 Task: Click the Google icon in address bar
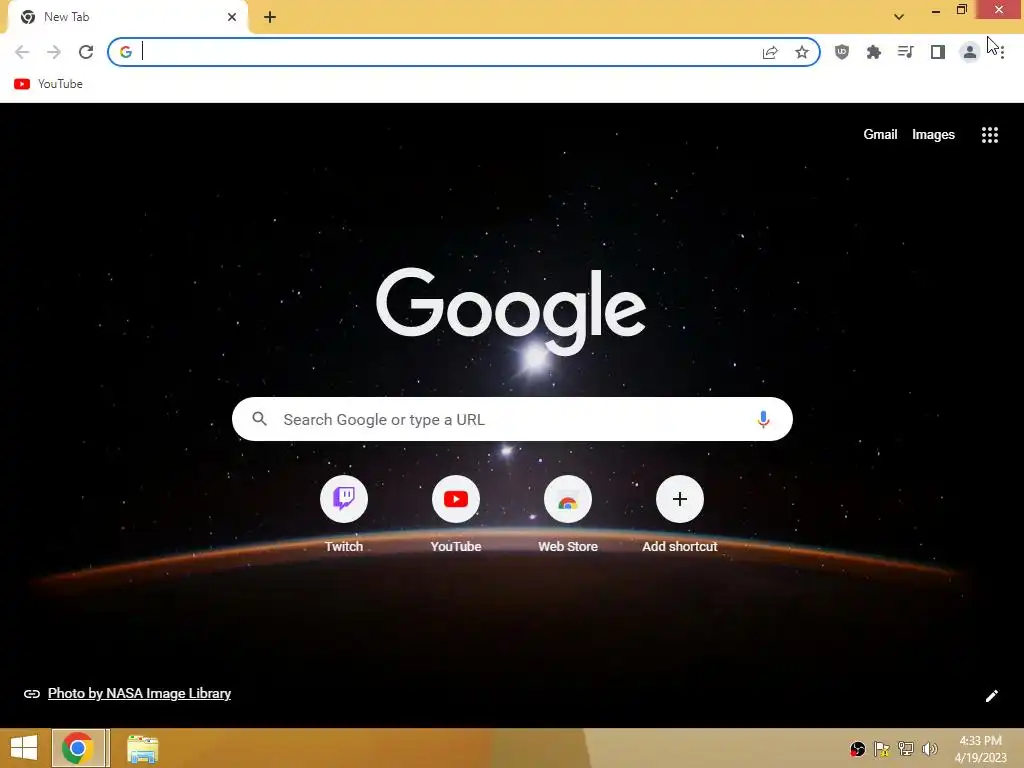pyautogui.click(x=126, y=52)
